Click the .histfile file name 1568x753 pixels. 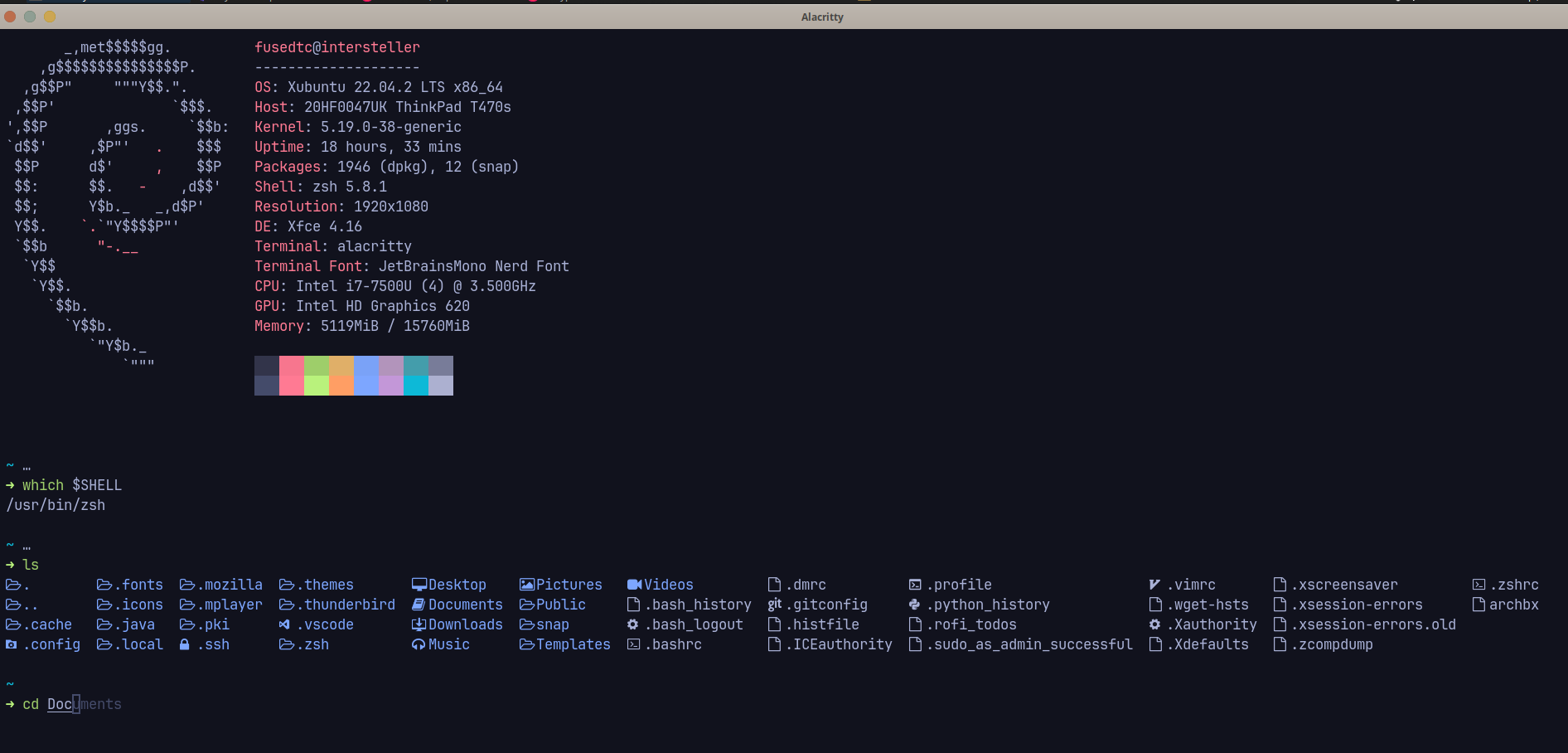pos(822,624)
